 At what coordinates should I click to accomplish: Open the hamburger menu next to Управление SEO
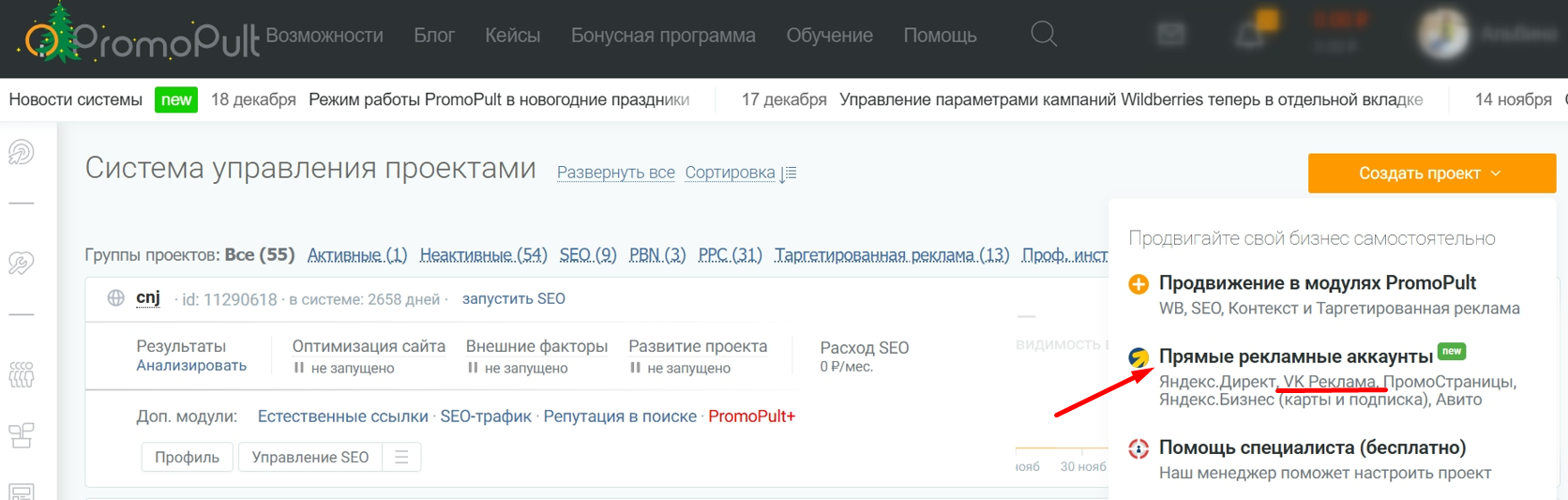coord(401,457)
